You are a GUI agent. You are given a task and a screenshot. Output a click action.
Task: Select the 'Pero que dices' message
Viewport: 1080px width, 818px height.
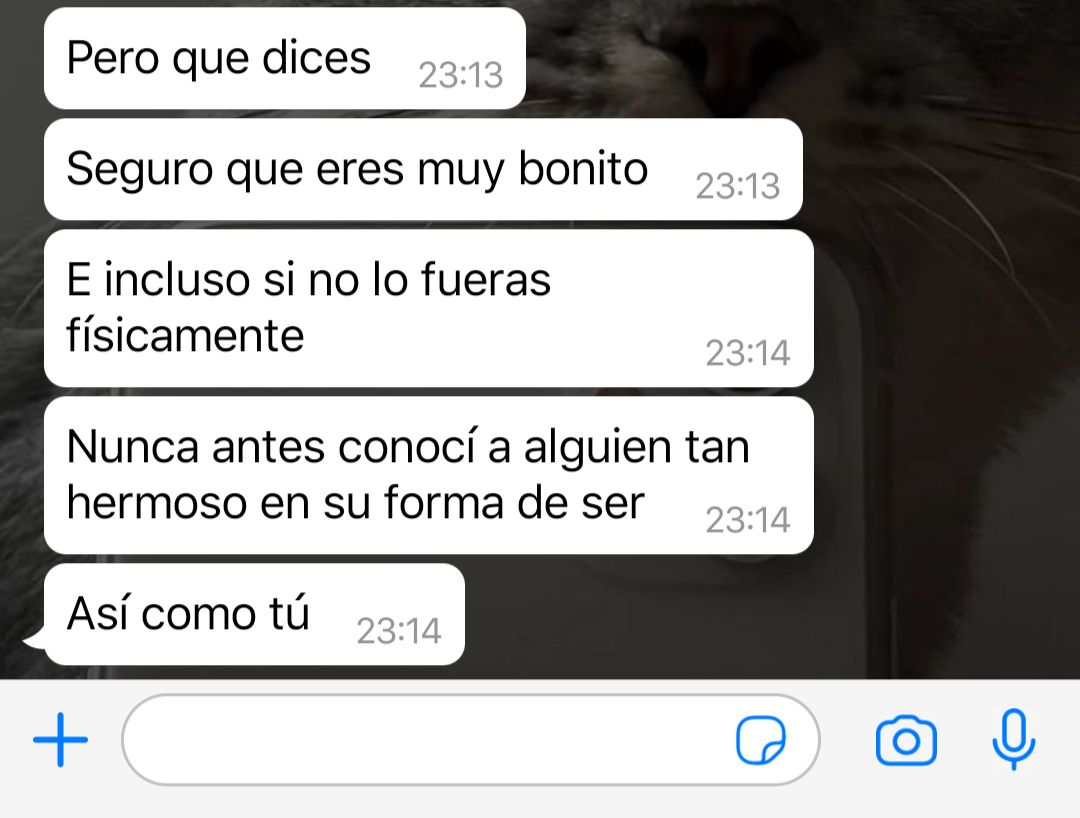[x=284, y=59]
